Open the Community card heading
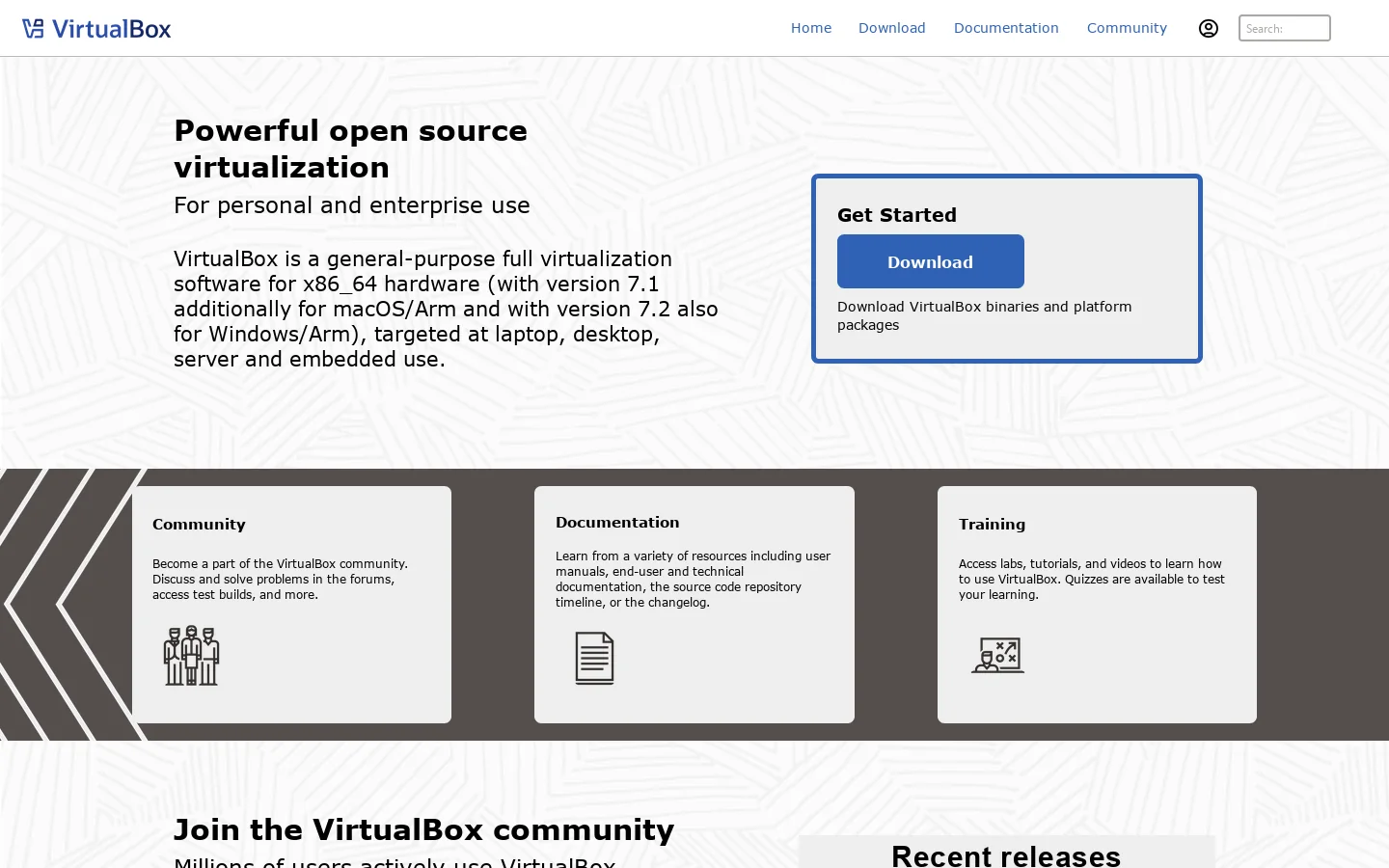Screen dimensions: 1389x868 click(199, 524)
